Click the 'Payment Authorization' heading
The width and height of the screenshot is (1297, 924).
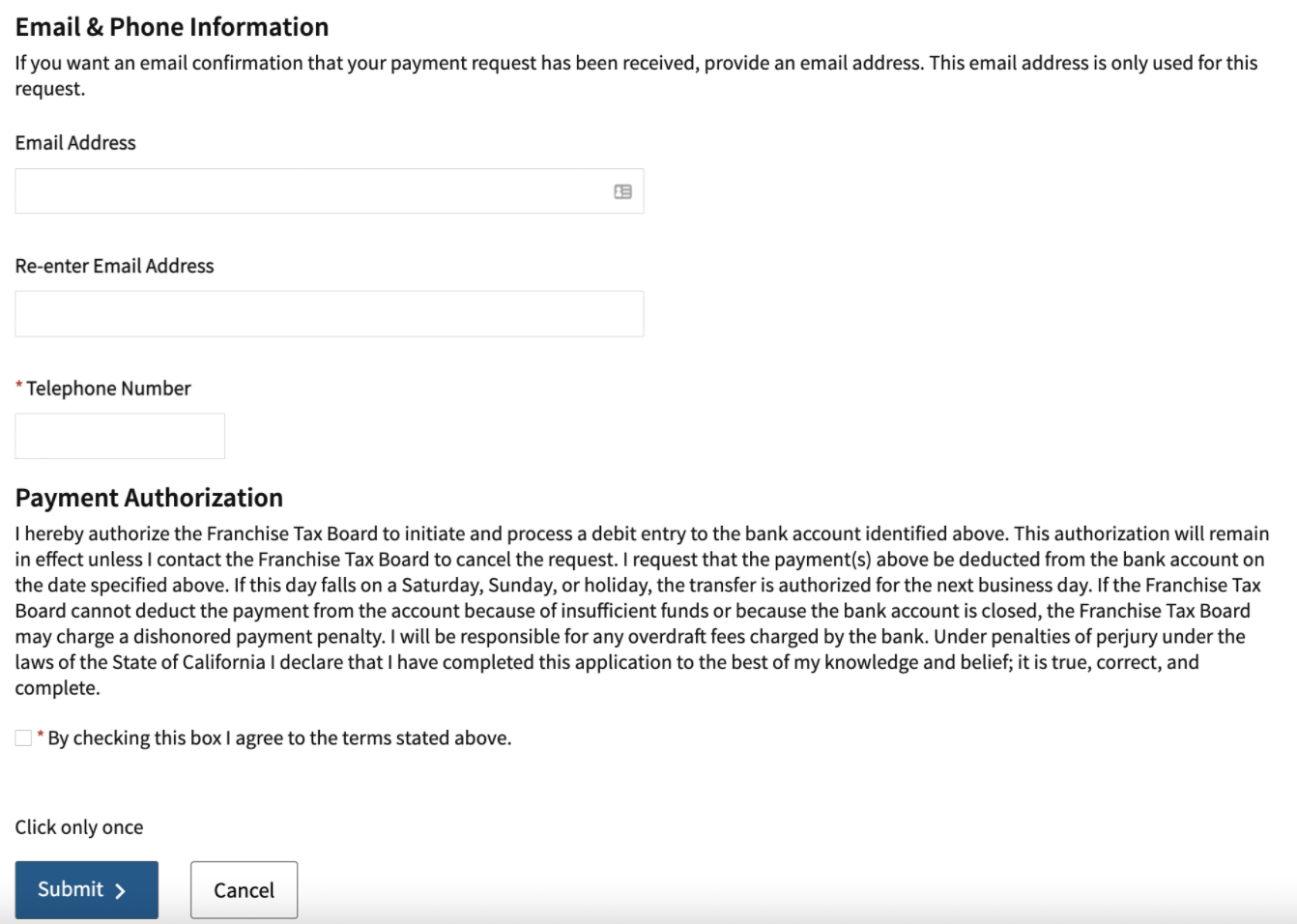pyautogui.click(x=149, y=498)
